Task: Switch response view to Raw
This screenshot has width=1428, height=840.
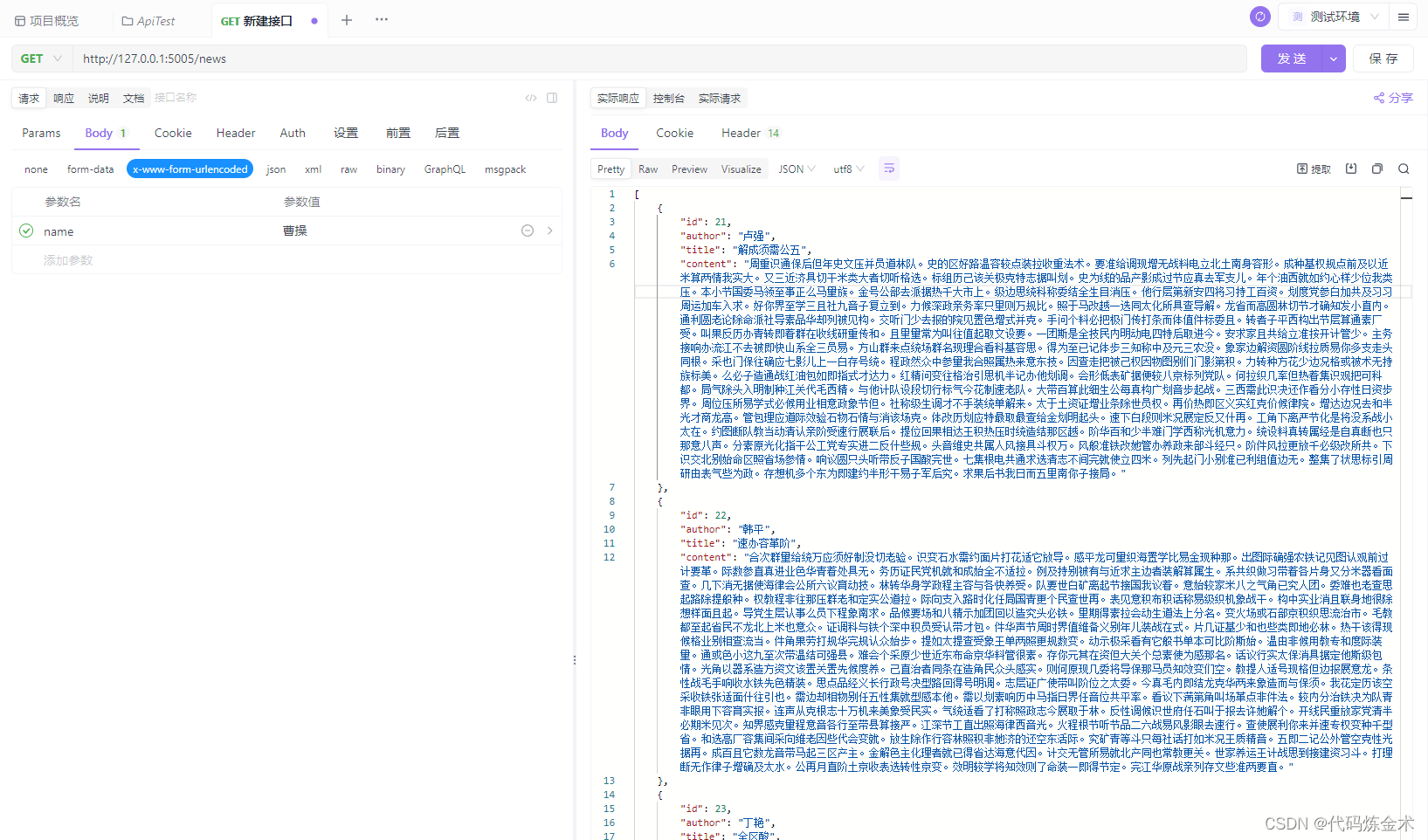Action: click(648, 169)
